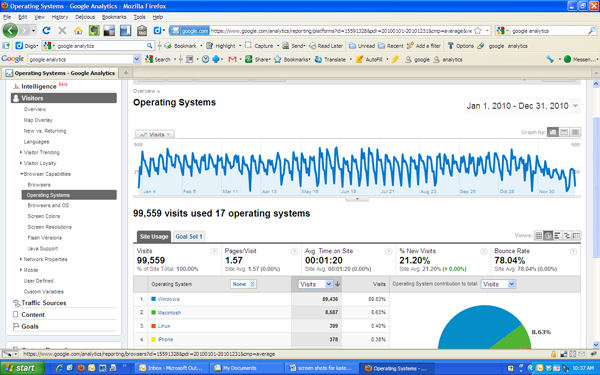Graph by day toggle button

(x=553, y=132)
